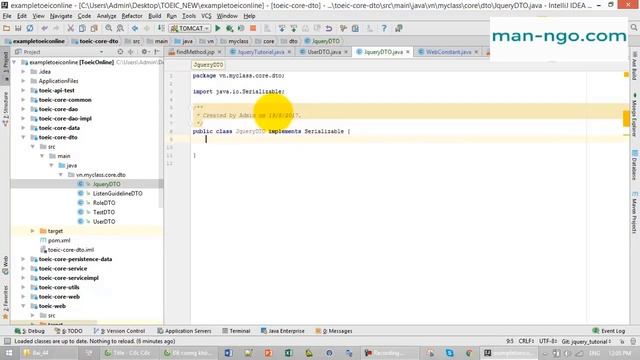Screen dimensions: 640x360
Task: Collapse the toeic-core-dto module node
Action: (23, 137)
